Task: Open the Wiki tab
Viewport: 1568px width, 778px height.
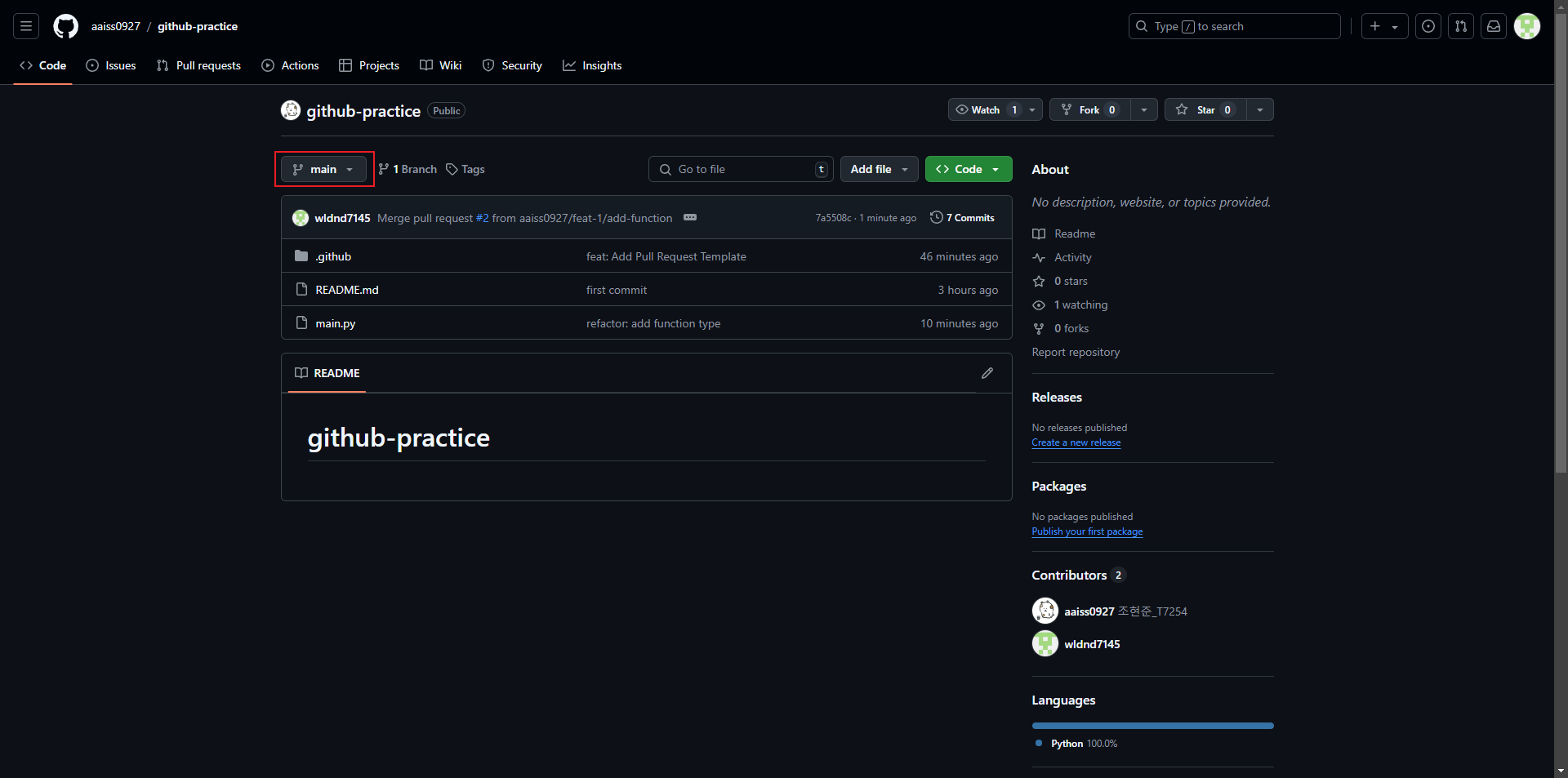Action: coord(441,65)
